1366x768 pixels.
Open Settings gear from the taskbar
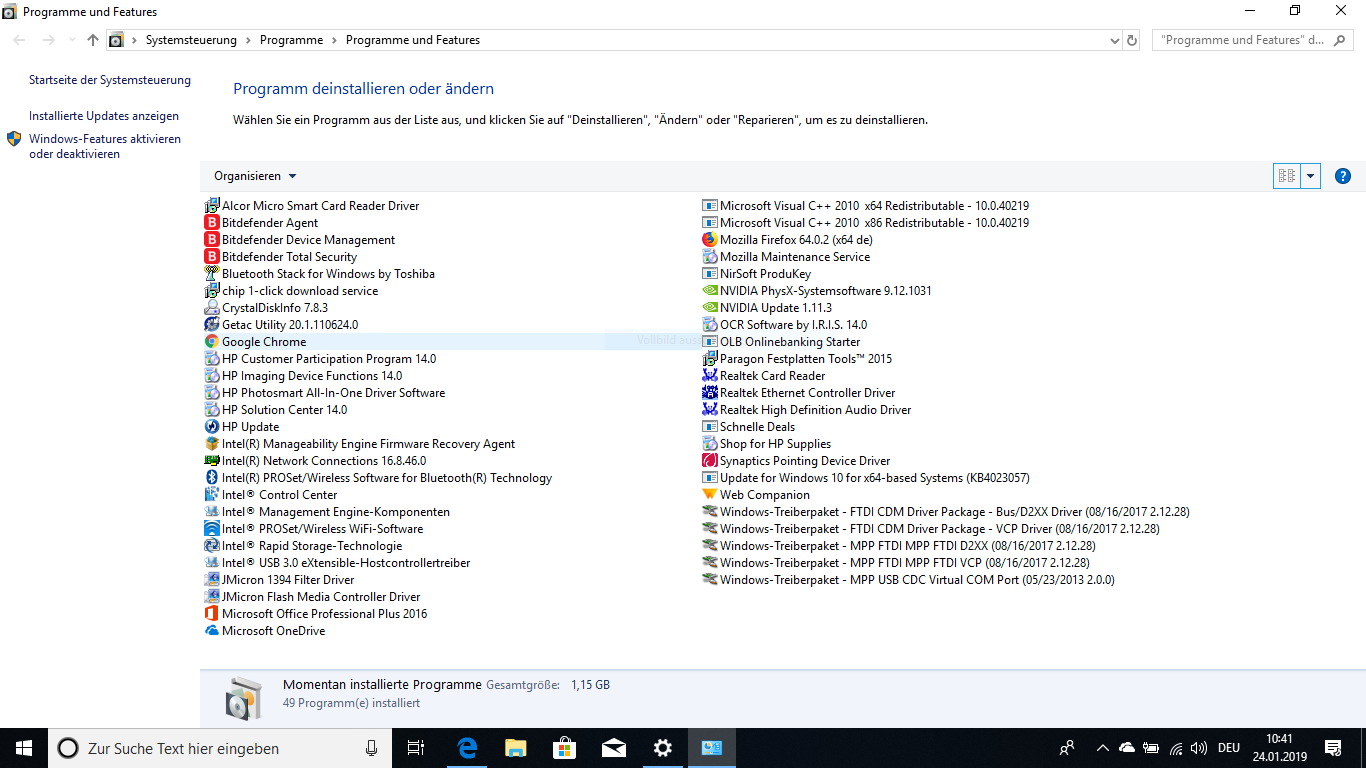click(x=663, y=748)
